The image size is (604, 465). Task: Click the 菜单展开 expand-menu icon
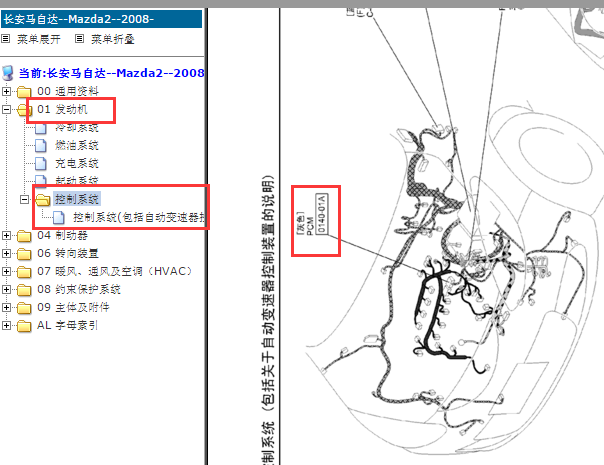click(5, 39)
